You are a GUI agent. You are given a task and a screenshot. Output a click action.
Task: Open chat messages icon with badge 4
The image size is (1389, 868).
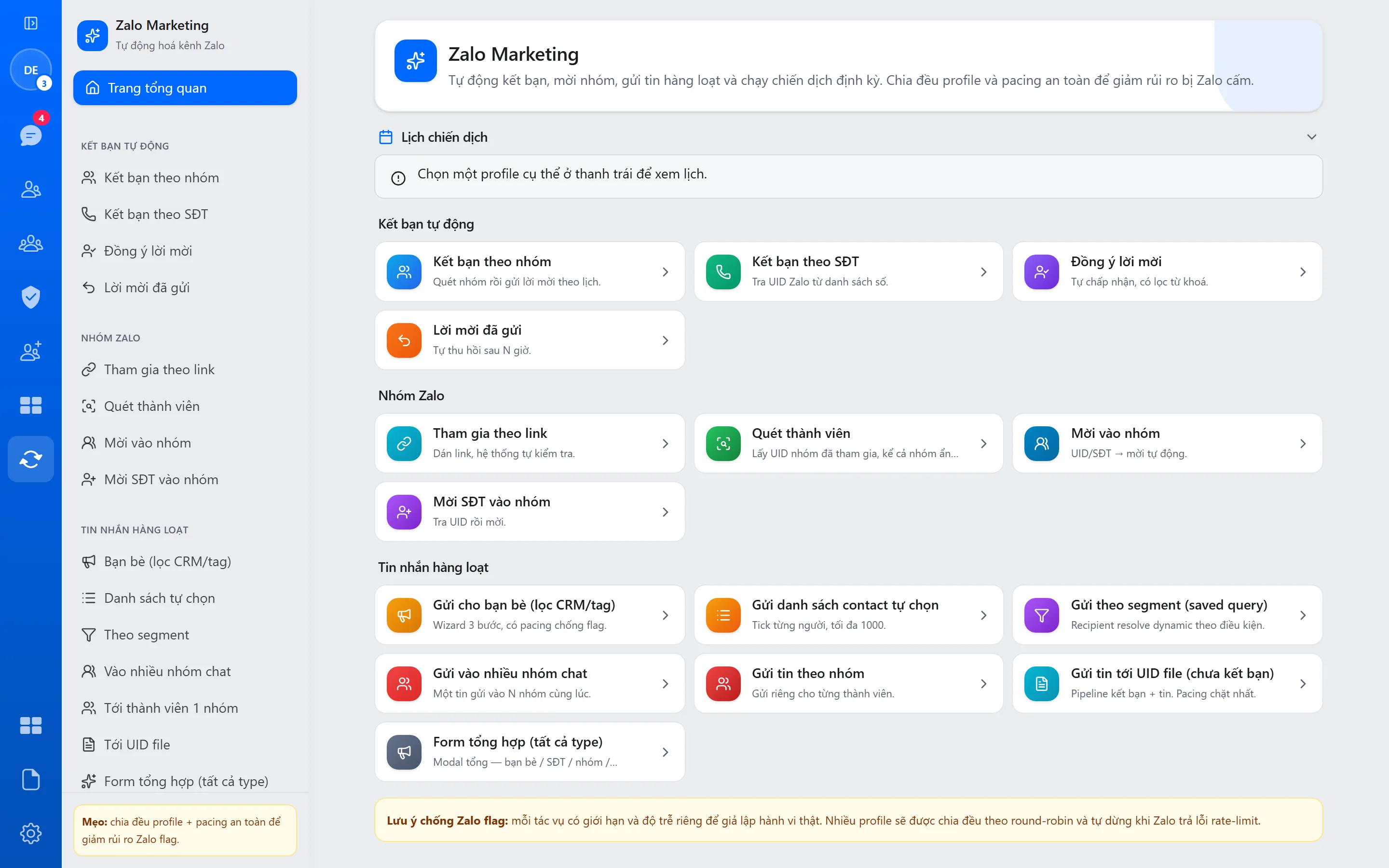click(x=30, y=135)
